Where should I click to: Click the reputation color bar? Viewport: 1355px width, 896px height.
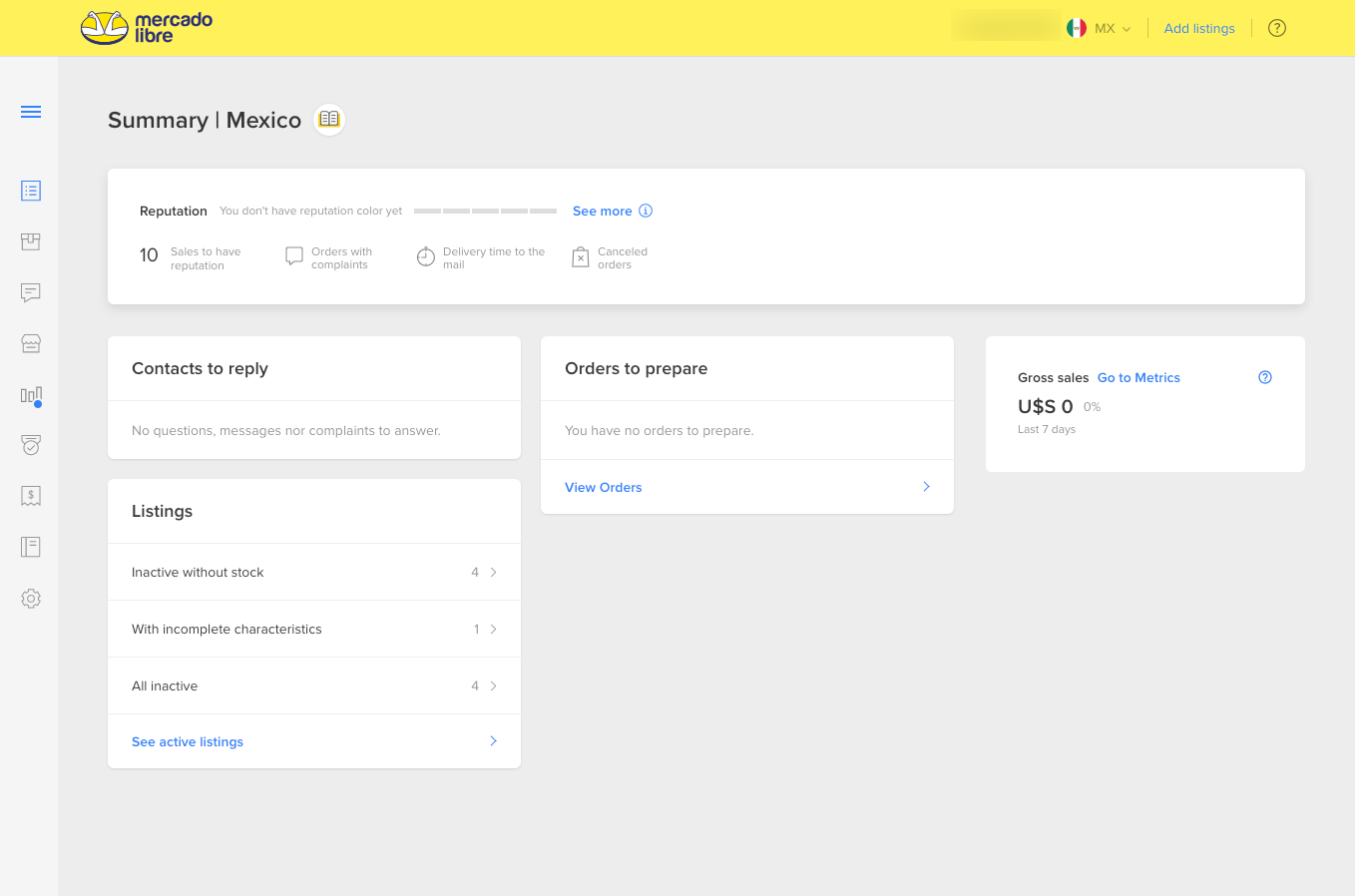coord(485,211)
